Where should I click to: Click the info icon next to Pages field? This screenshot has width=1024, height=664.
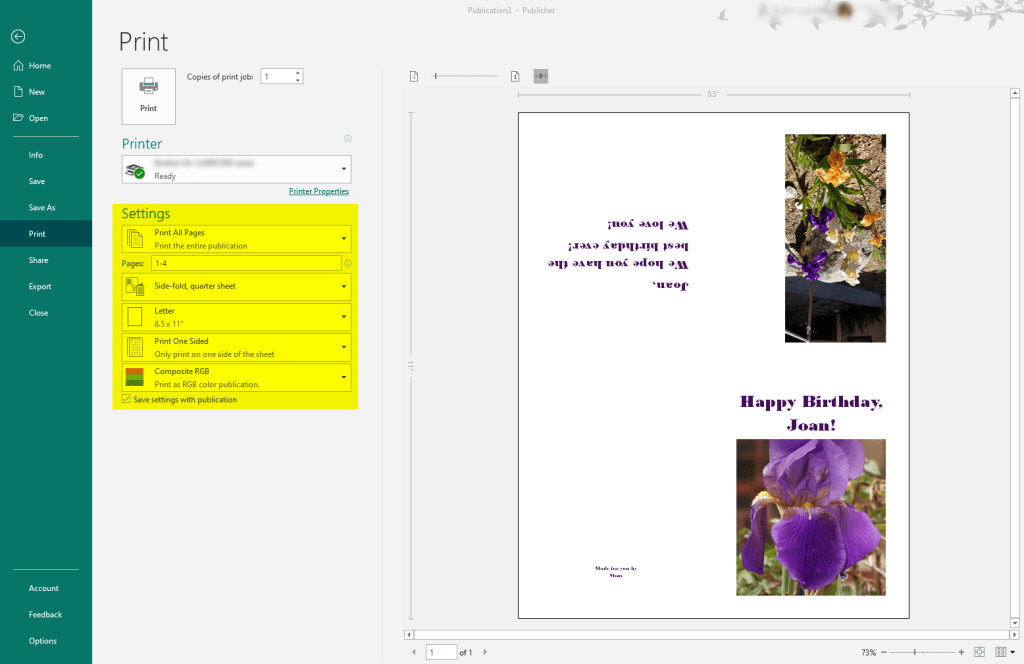coord(347,263)
